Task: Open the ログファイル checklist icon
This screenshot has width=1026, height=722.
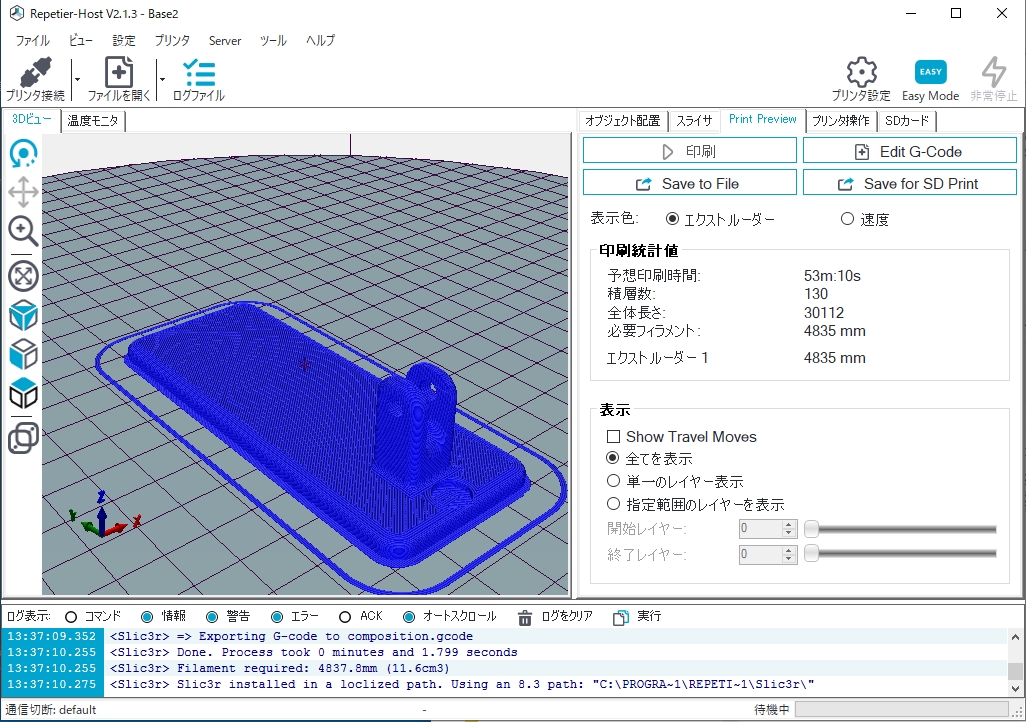Action: pos(199,73)
